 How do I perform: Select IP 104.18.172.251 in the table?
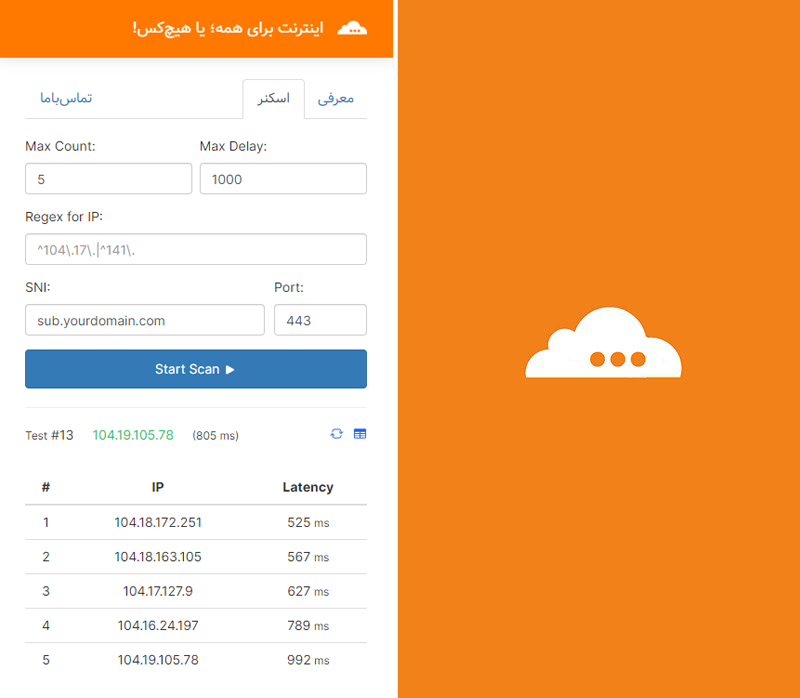[158, 522]
